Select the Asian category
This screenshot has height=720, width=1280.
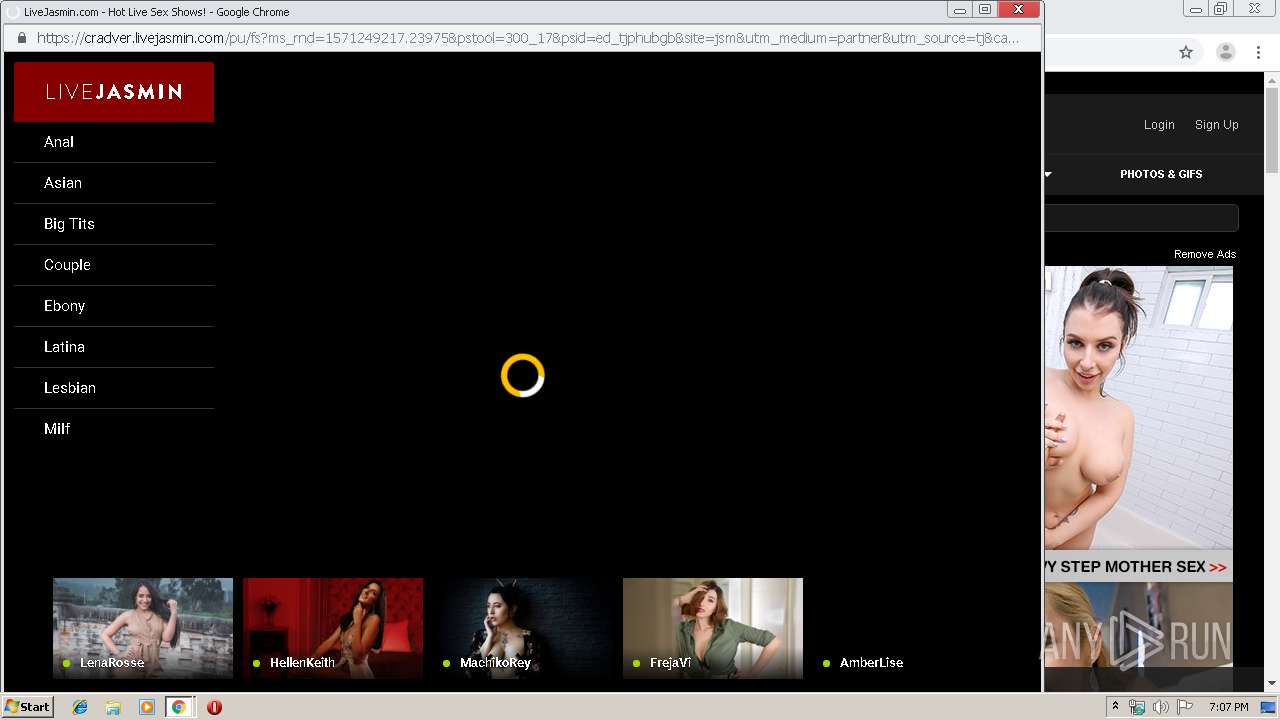point(114,183)
